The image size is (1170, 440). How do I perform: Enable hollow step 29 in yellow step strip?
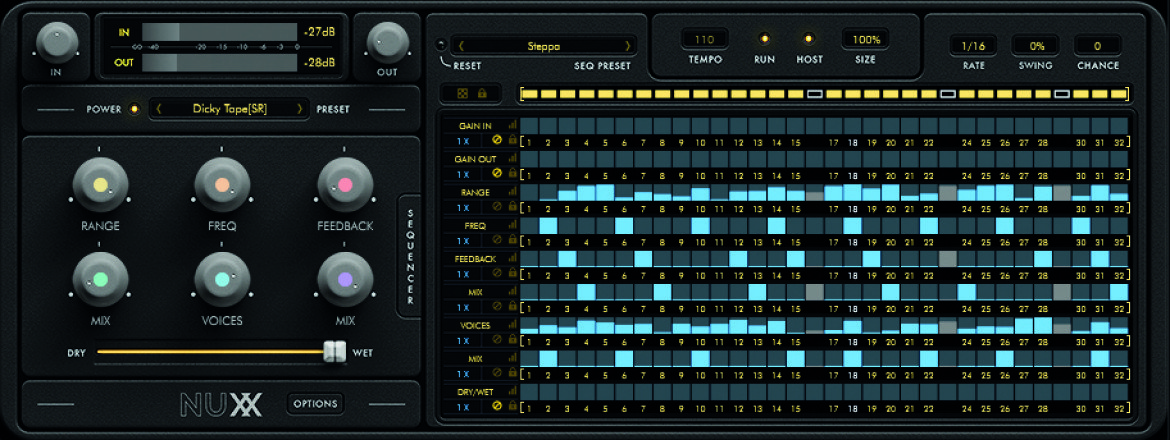click(x=1063, y=95)
